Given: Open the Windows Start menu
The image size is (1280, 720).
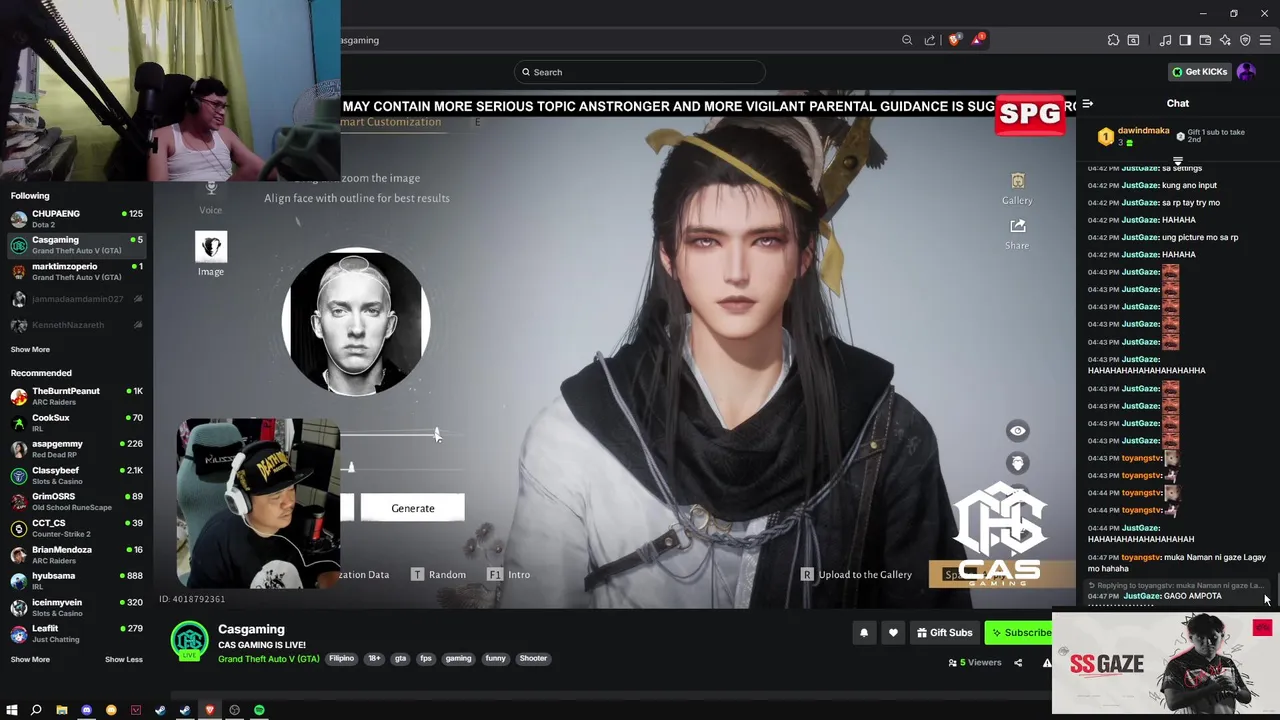Looking at the screenshot, I should (x=12, y=710).
